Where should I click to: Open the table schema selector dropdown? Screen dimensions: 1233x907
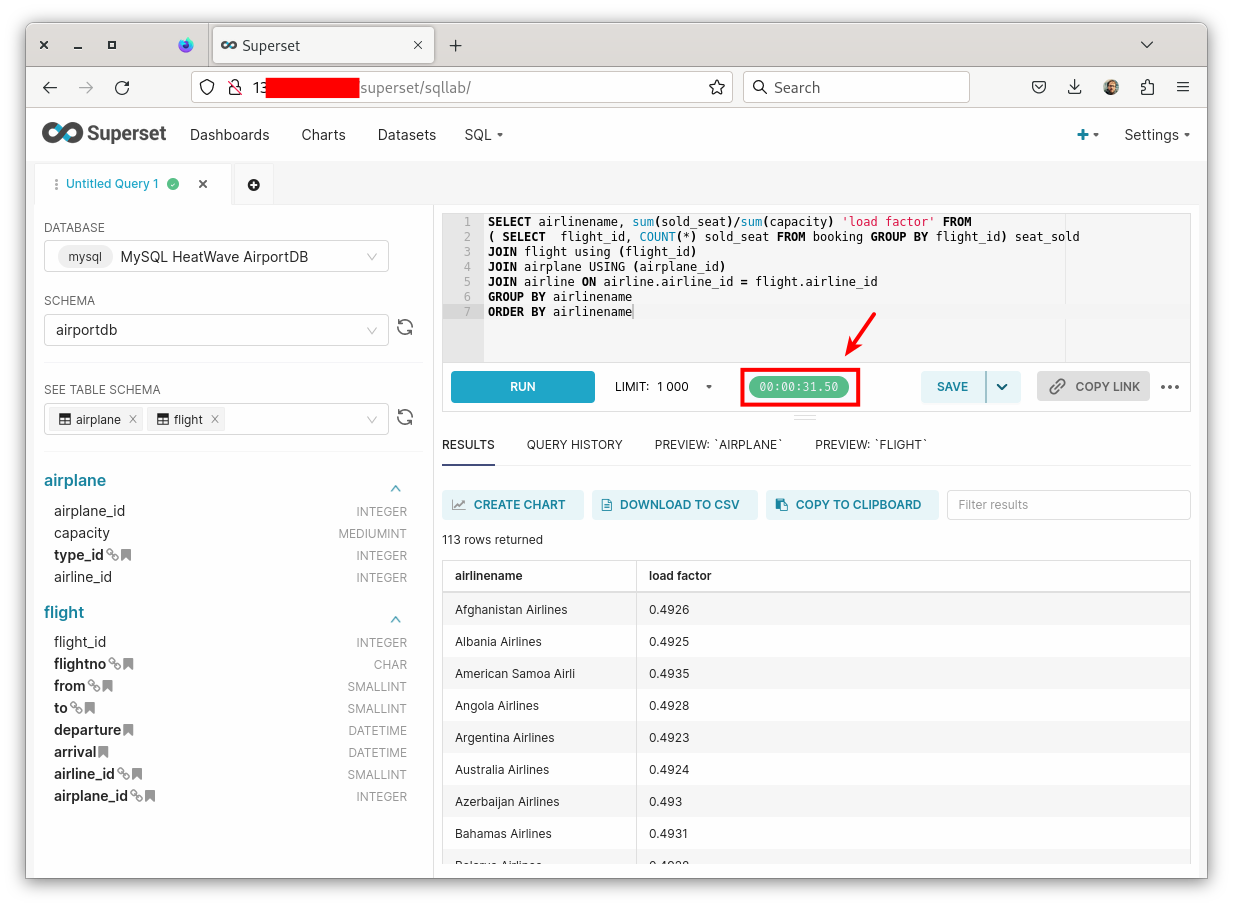coord(216,419)
